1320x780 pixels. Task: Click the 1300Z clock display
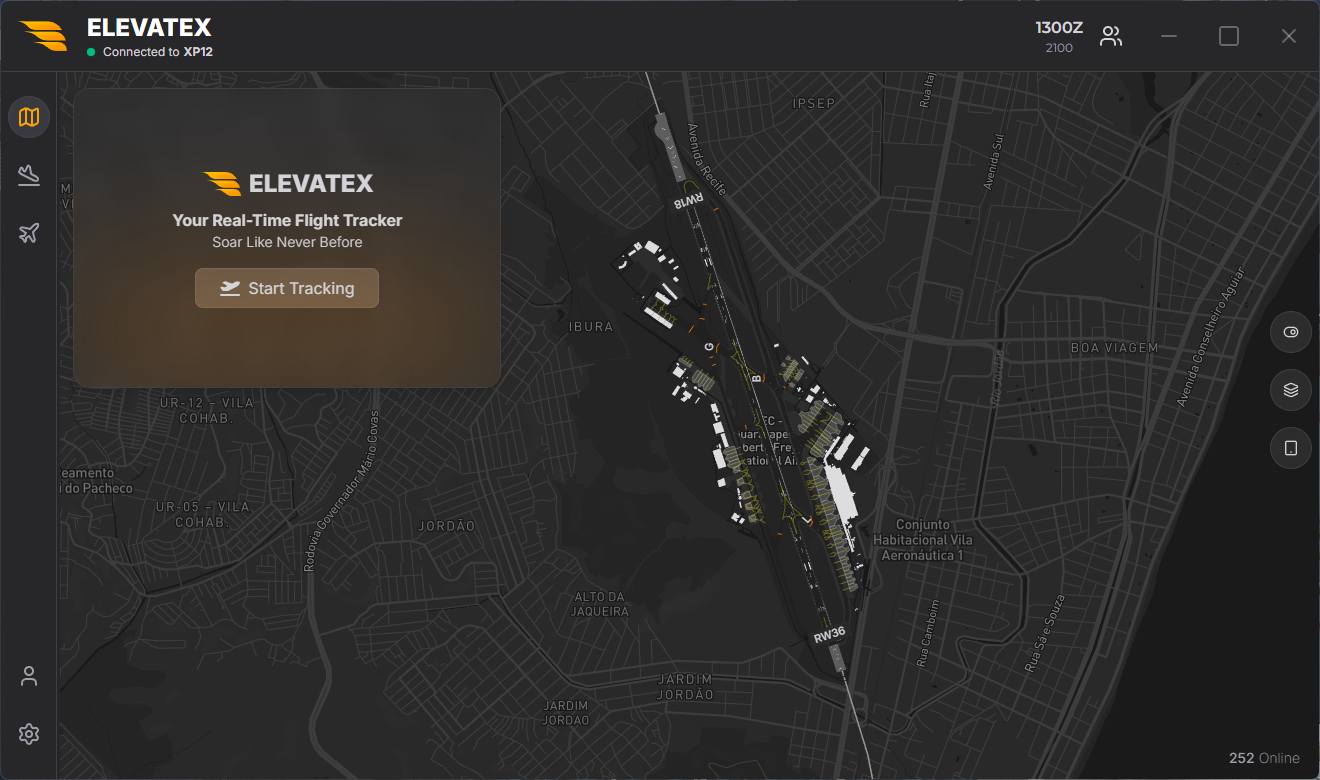coord(1059,27)
